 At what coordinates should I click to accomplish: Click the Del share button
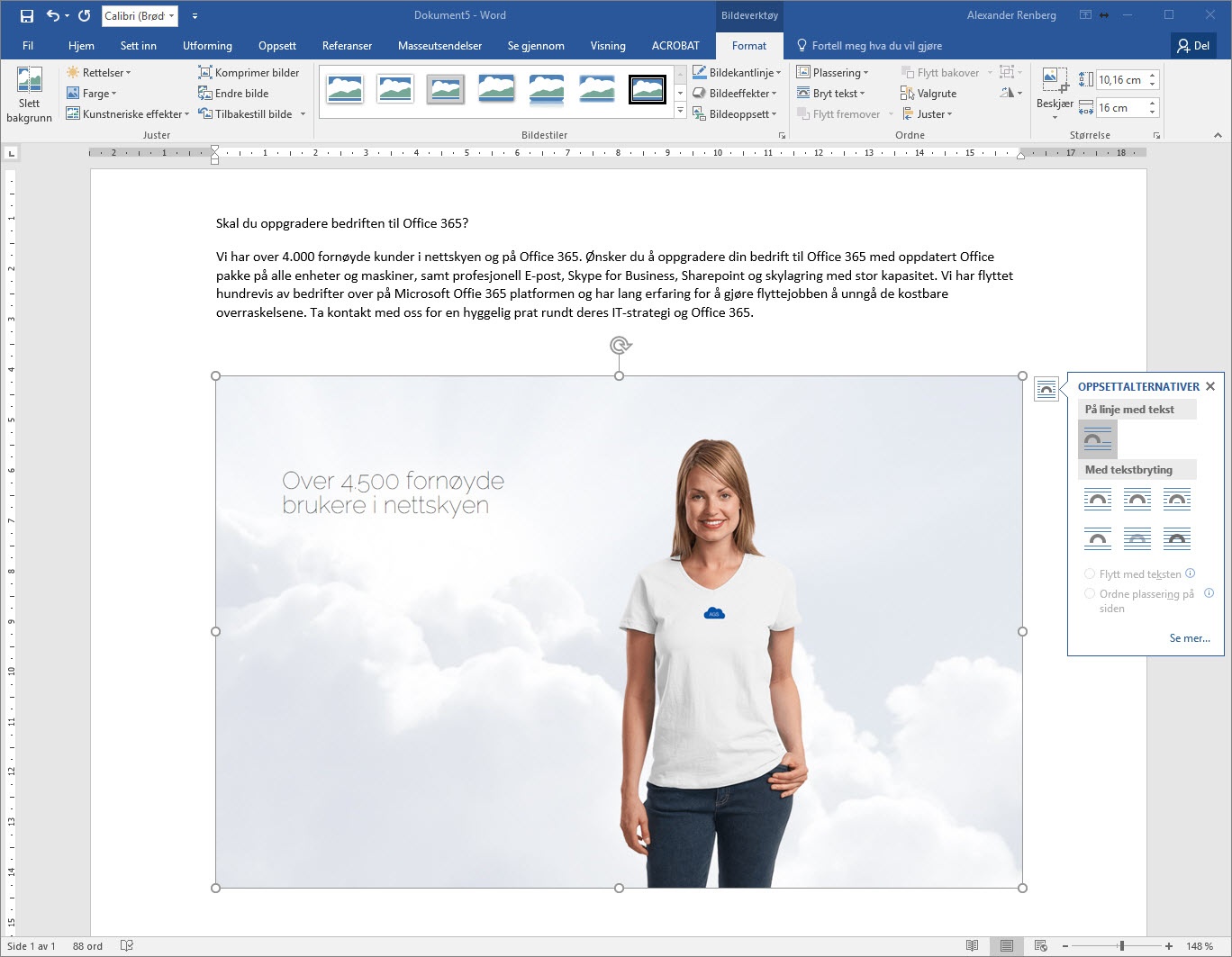point(1194,45)
